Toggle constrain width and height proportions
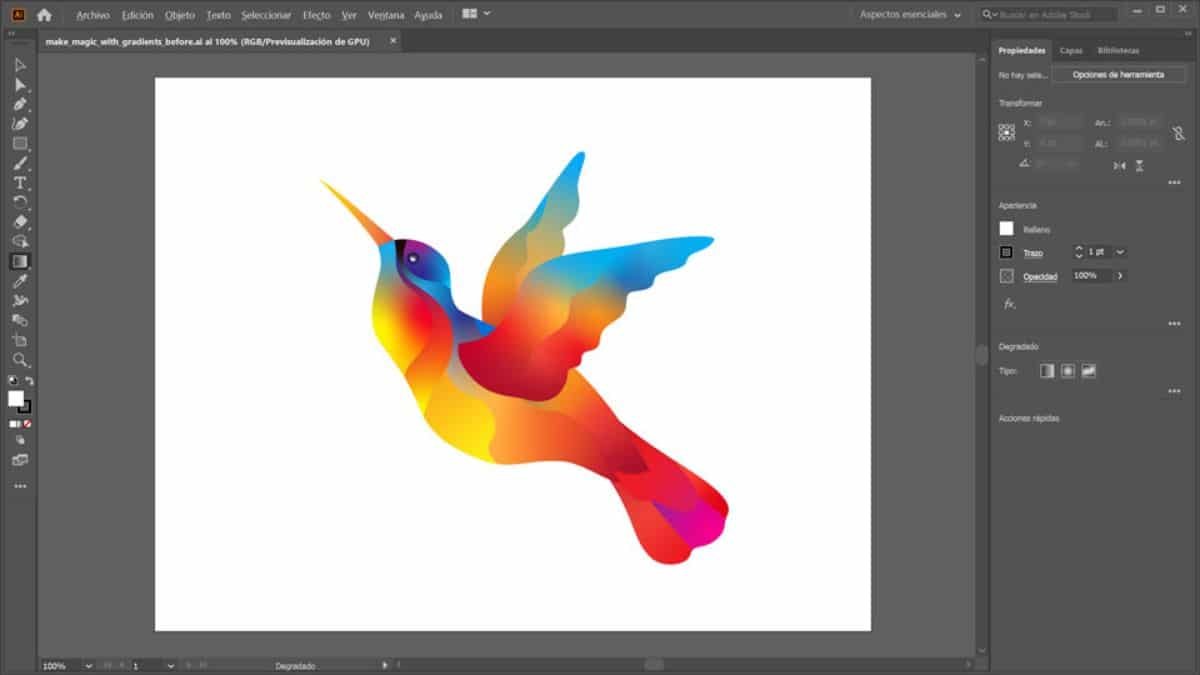This screenshot has width=1200, height=675. (1178, 132)
